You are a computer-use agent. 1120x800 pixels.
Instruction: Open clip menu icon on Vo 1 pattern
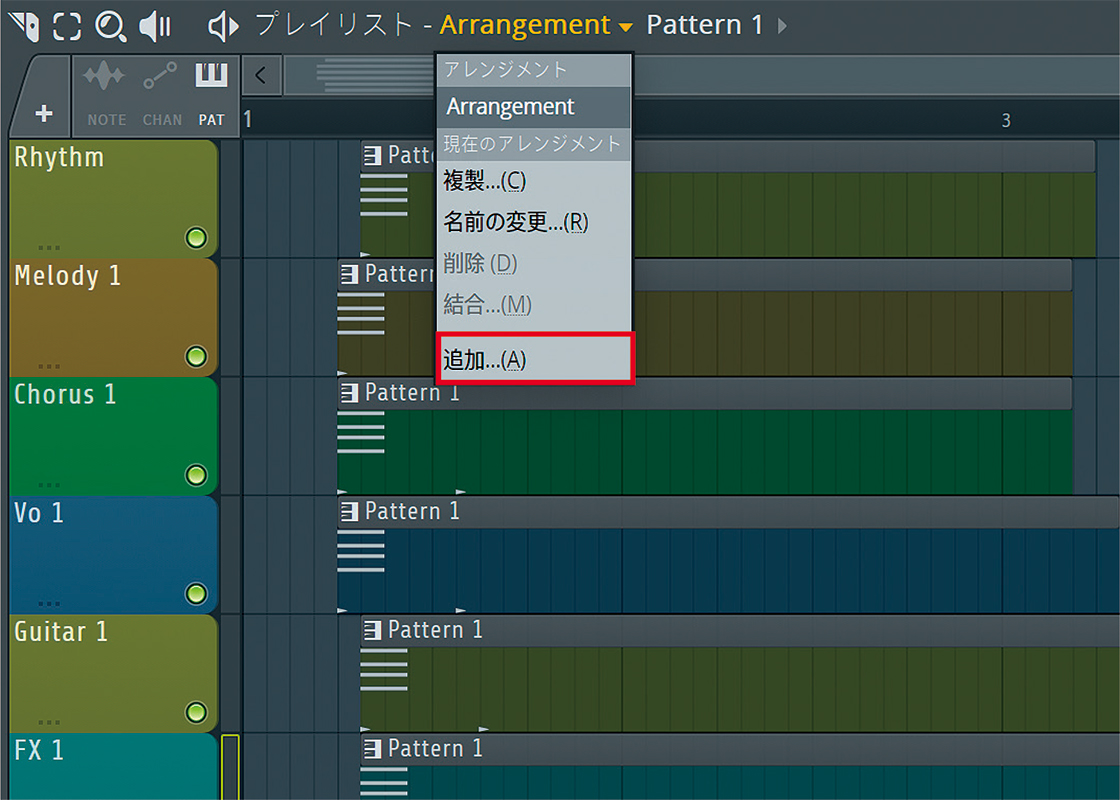pos(349,511)
